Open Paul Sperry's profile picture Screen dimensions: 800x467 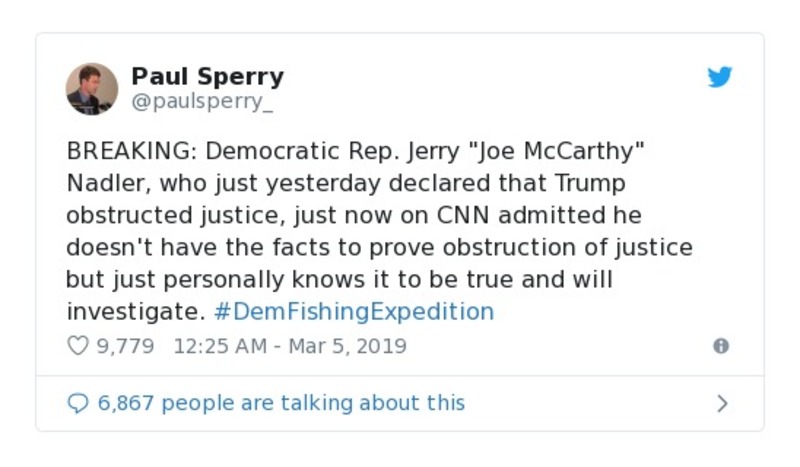(92, 88)
